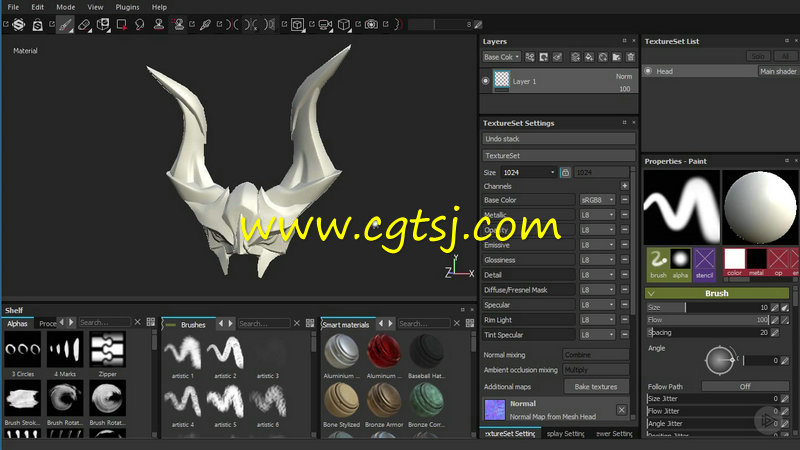Click the Undo stack button
Image resolution: width=800 pixels, height=450 pixels.
(x=559, y=139)
